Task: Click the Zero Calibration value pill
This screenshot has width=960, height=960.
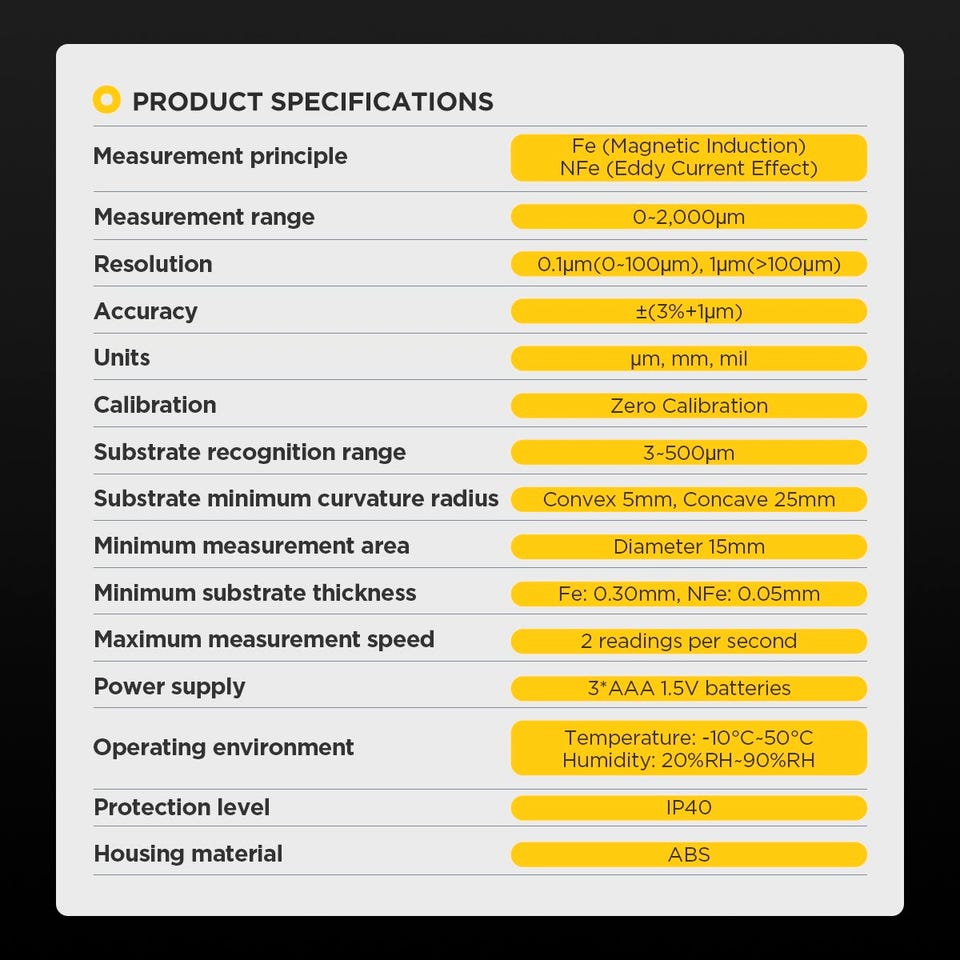Action: [689, 405]
